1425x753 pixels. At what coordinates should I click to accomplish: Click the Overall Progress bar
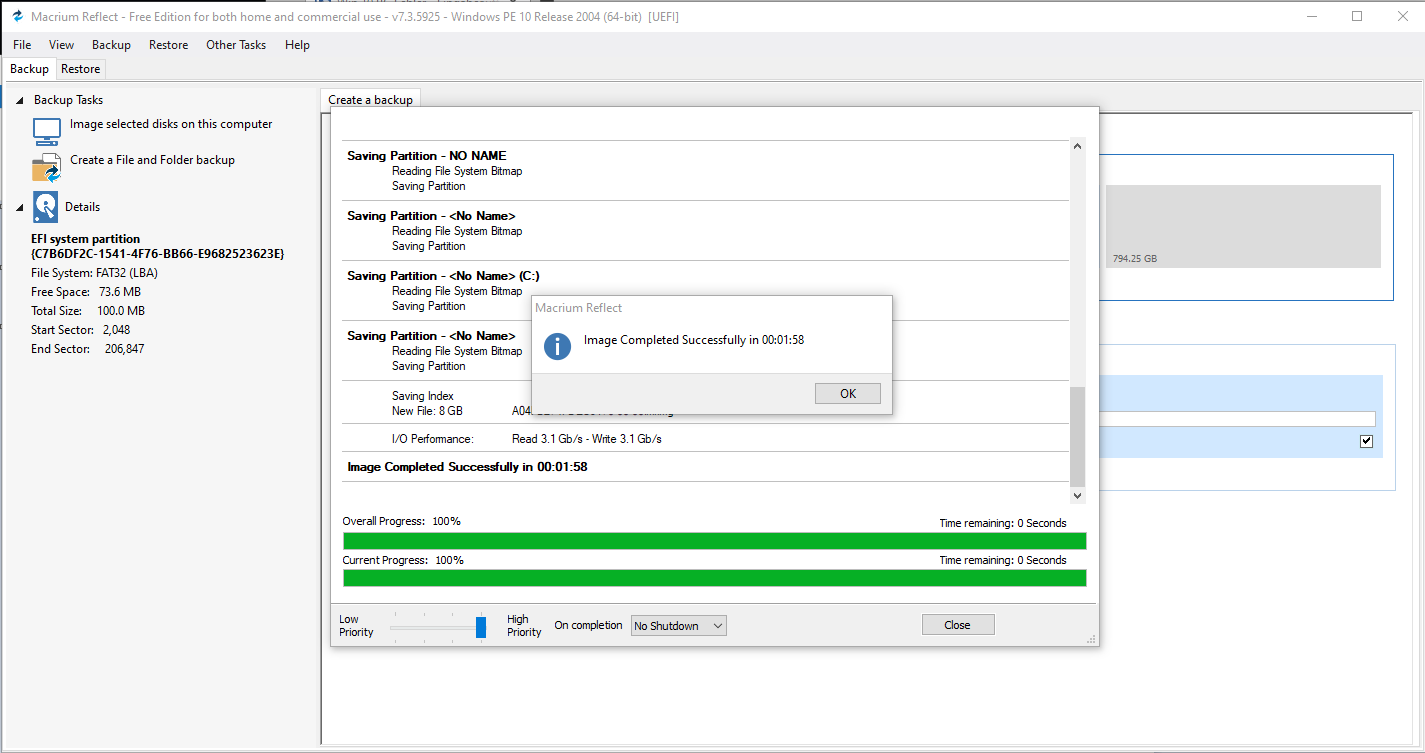714,541
